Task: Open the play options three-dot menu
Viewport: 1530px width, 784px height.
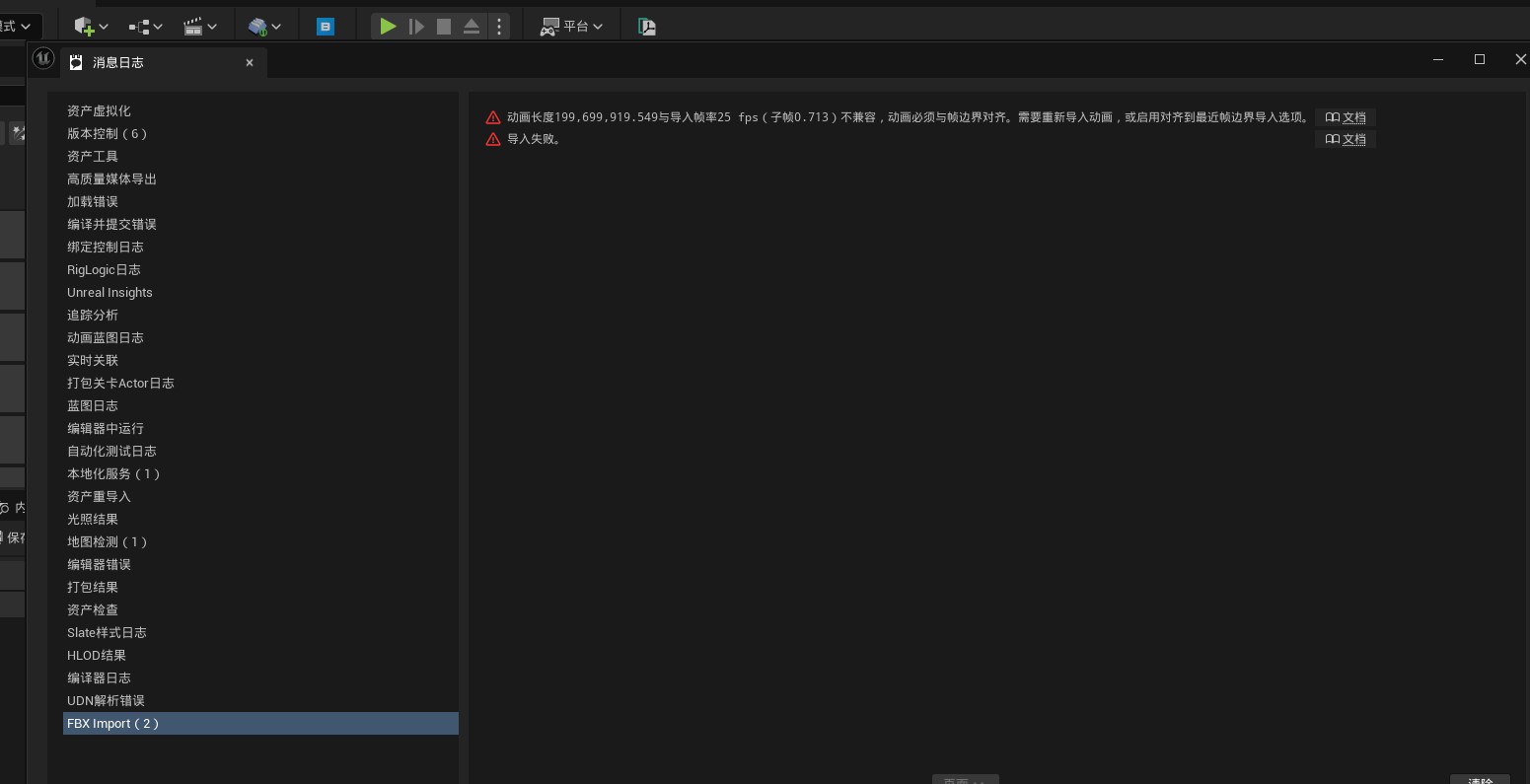Action: click(499, 27)
